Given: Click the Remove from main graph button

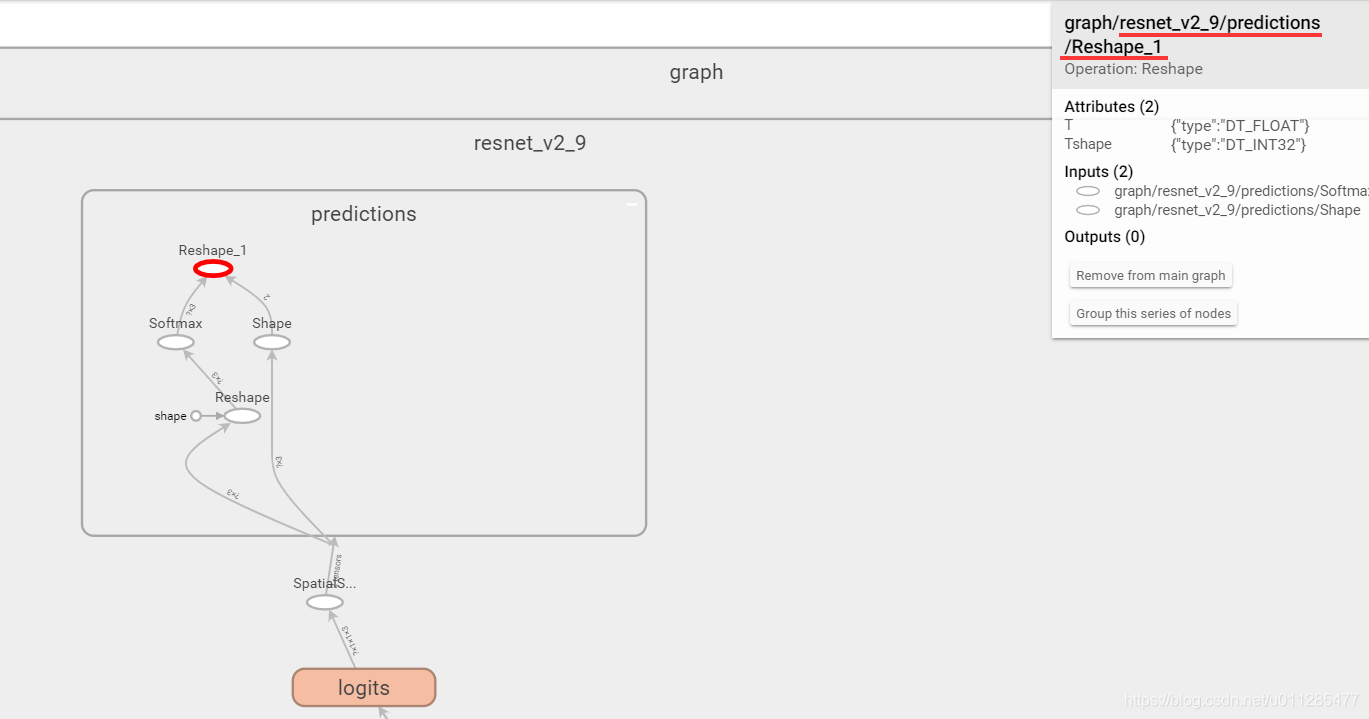Looking at the screenshot, I should (x=1150, y=275).
